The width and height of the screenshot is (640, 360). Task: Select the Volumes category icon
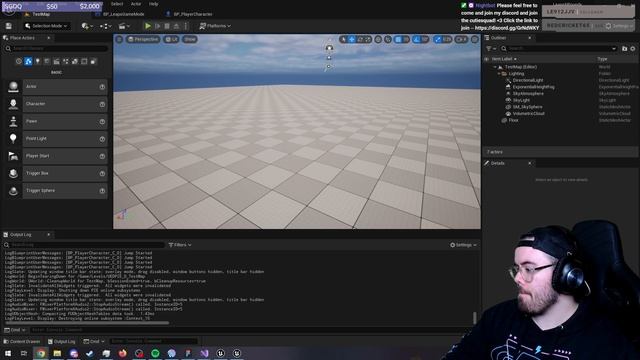(84, 61)
